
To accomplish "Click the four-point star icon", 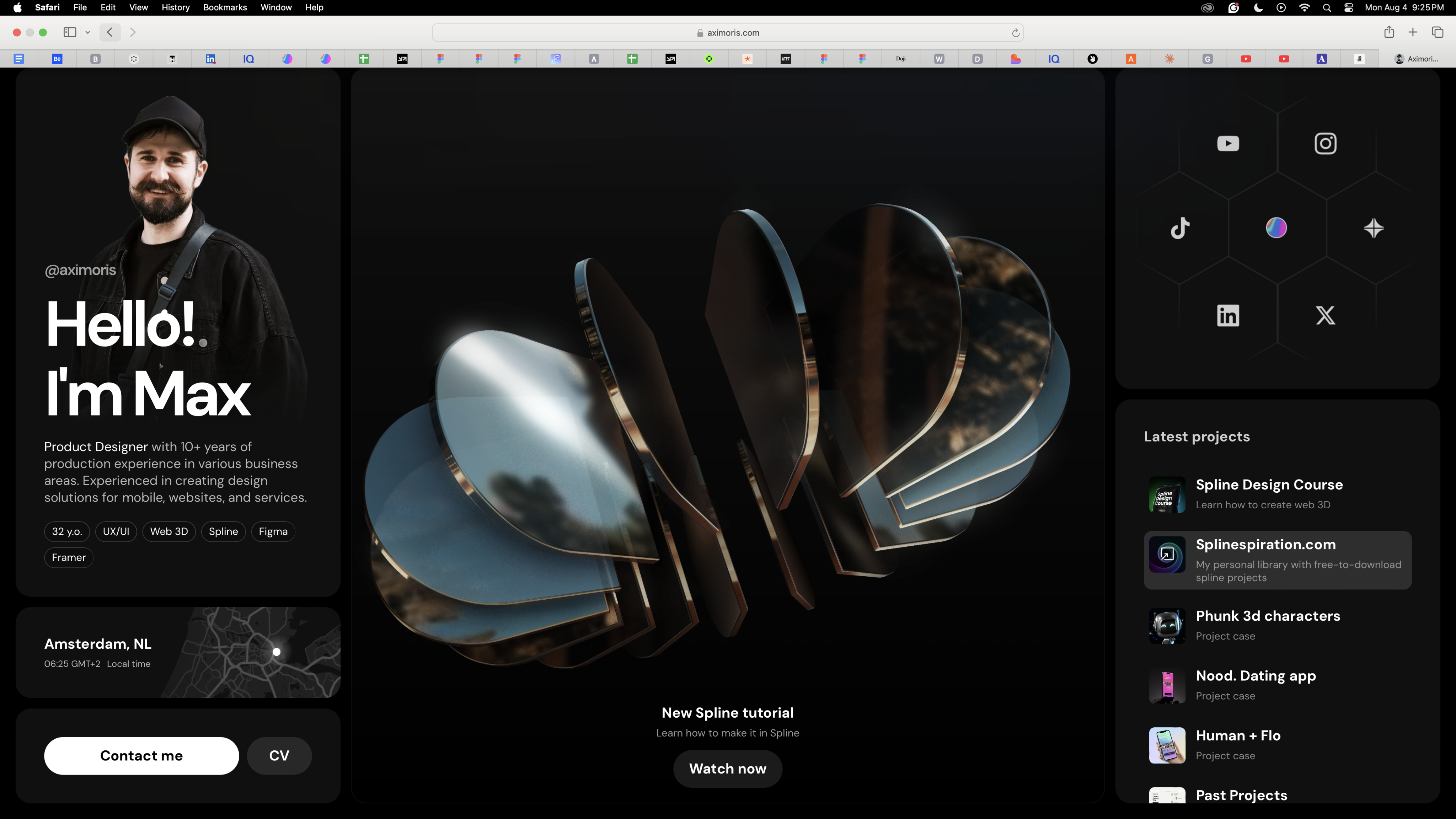I will (x=1374, y=228).
